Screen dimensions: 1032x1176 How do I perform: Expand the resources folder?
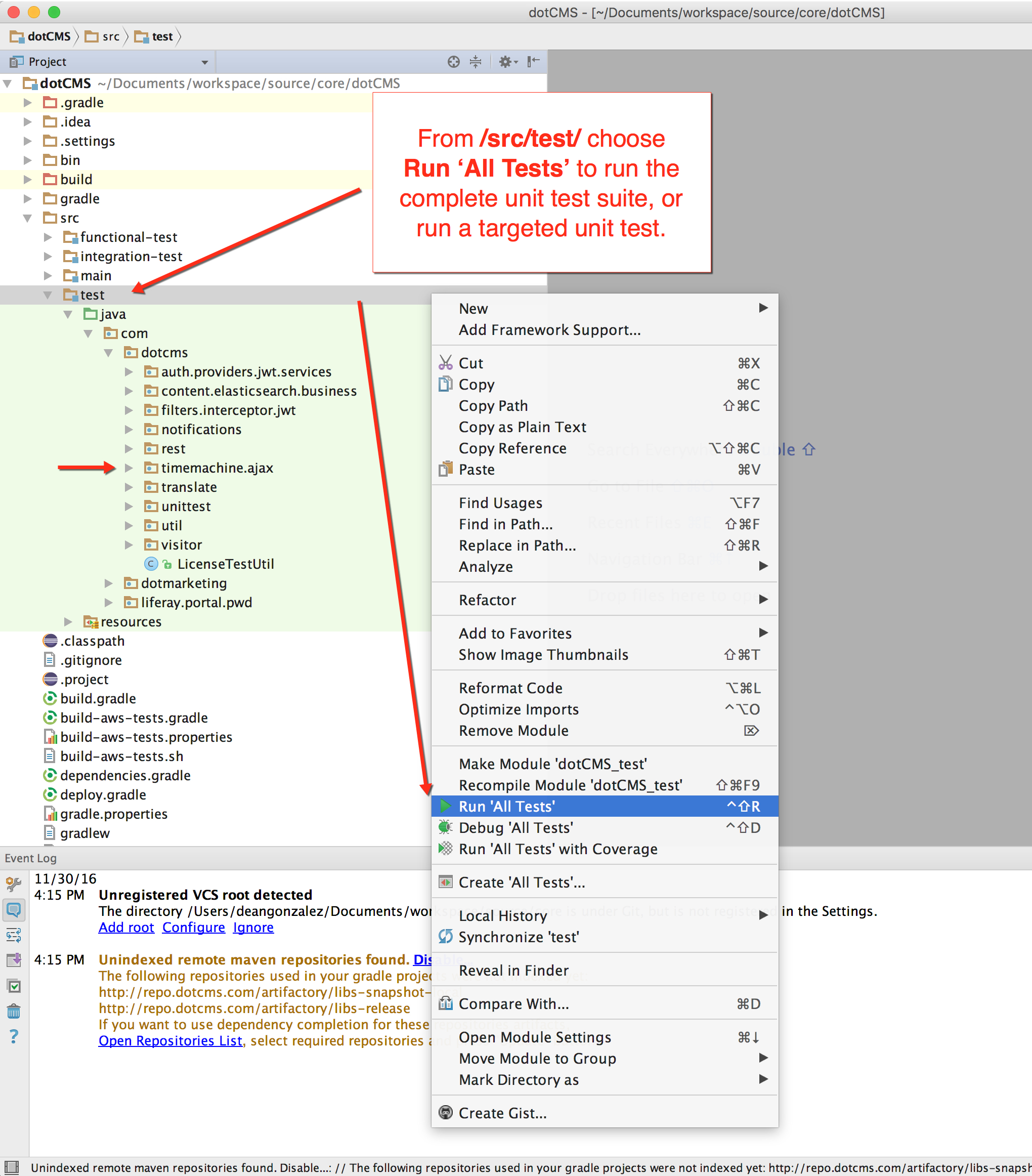pyautogui.click(x=68, y=621)
